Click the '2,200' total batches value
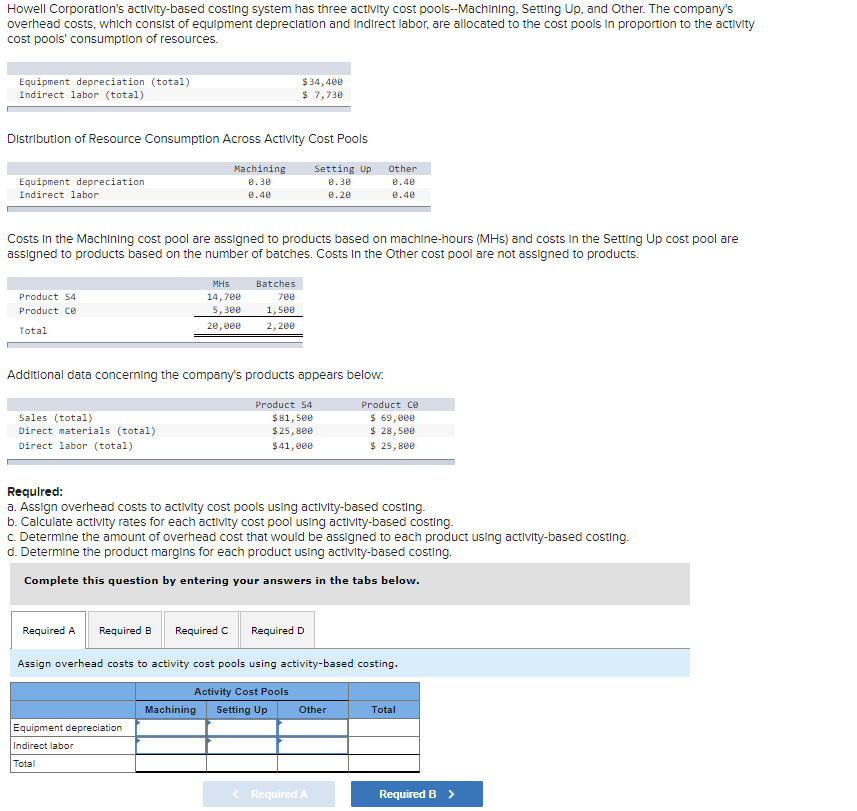Screen dimensions: 857x811 (x=280, y=326)
